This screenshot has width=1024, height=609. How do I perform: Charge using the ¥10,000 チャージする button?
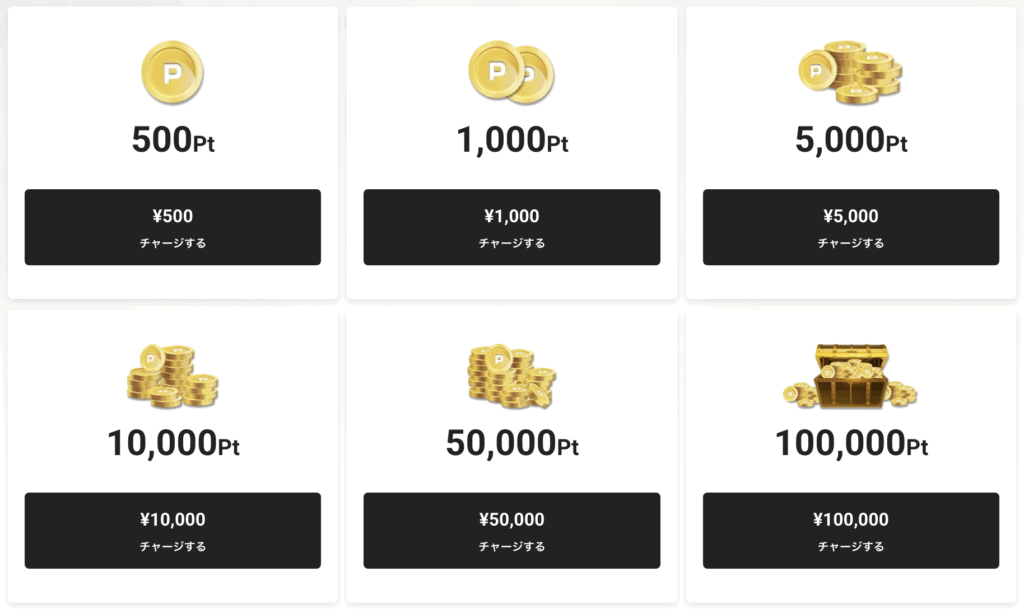click(172, 531)
